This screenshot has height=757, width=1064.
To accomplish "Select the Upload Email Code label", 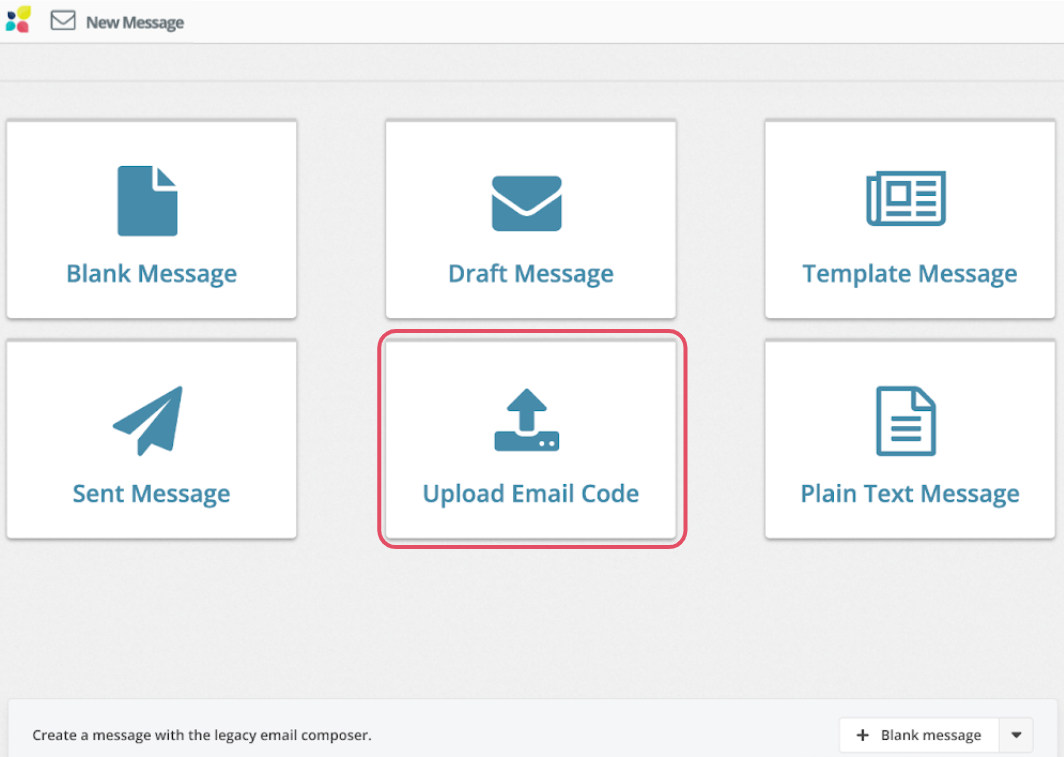I will click(x=531, y=493).
